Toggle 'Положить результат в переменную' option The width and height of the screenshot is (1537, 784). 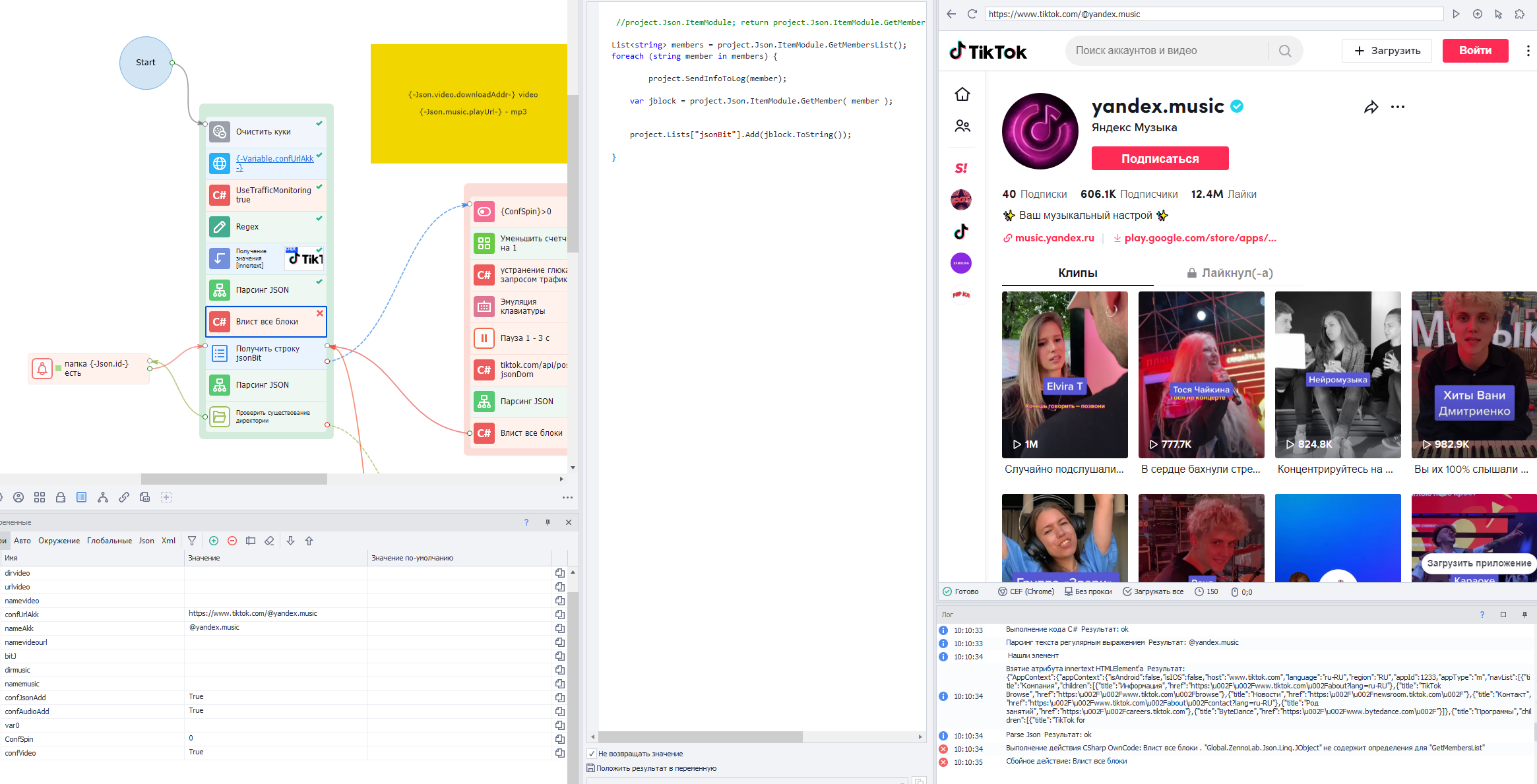591,768
